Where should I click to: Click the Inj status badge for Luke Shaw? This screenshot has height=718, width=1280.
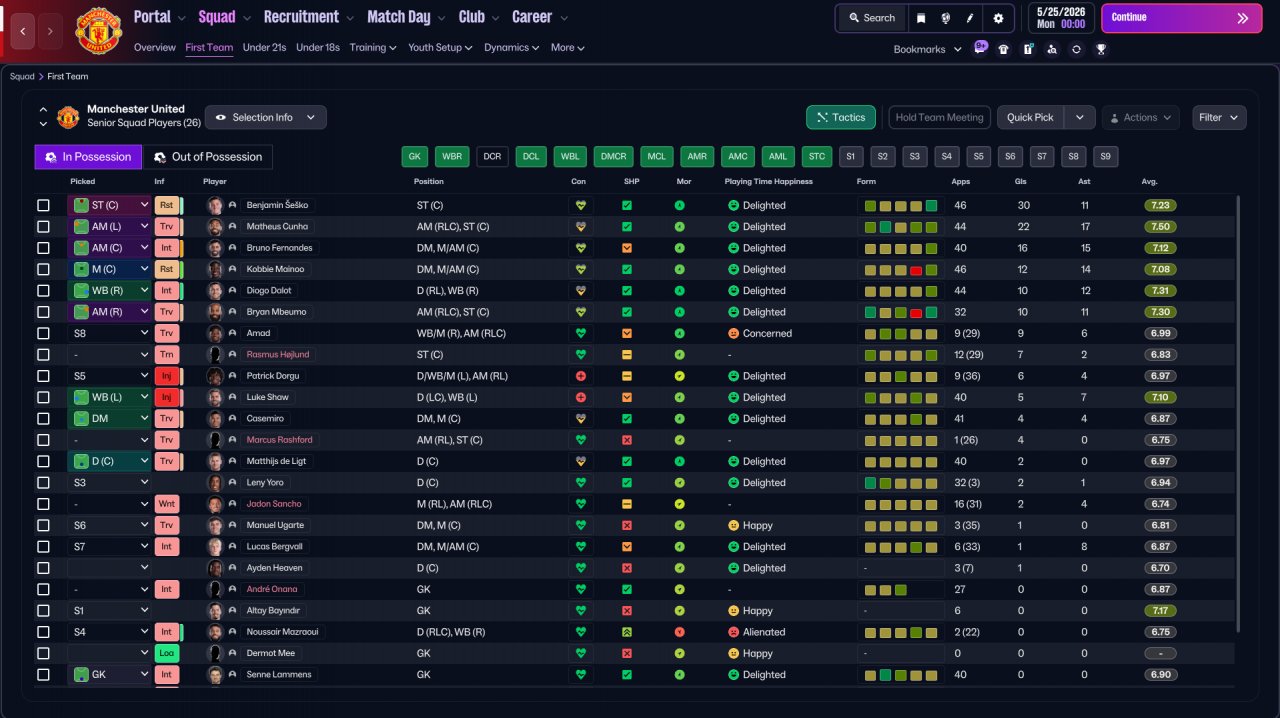pos(166,397)
